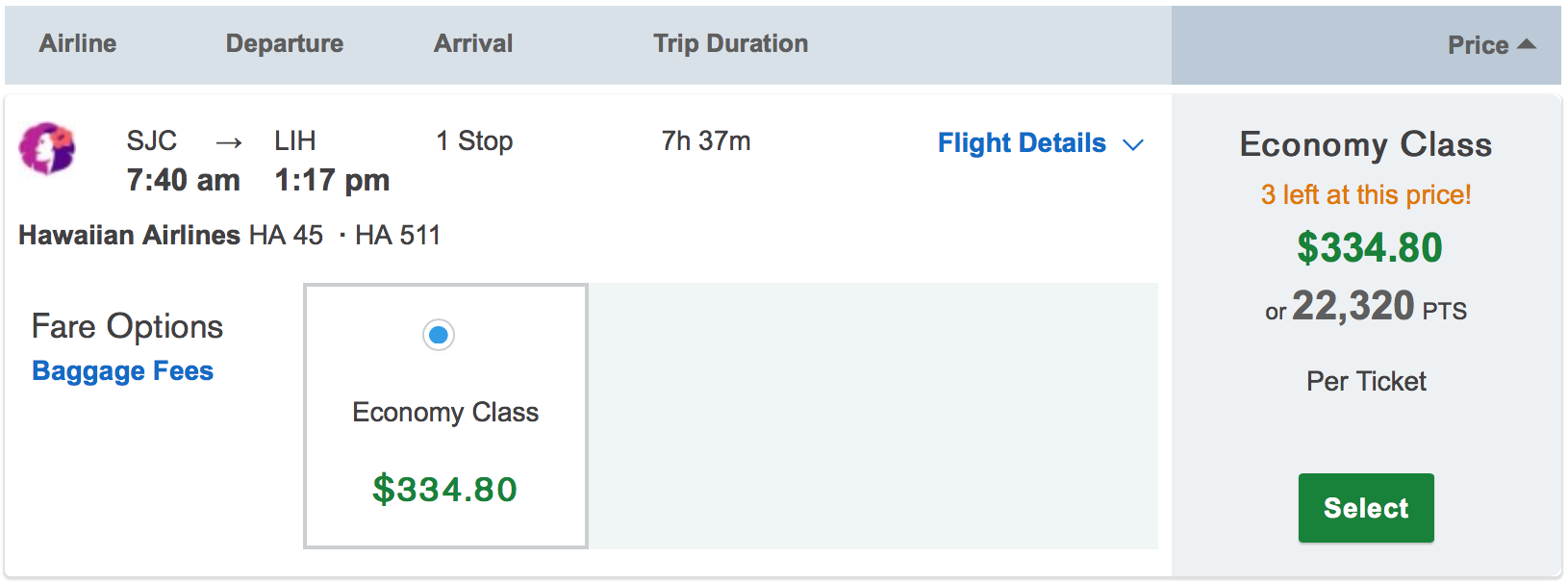The image size is (1568, 583).
Task: Click the HA 511 flight number
Action: [397, 235]
